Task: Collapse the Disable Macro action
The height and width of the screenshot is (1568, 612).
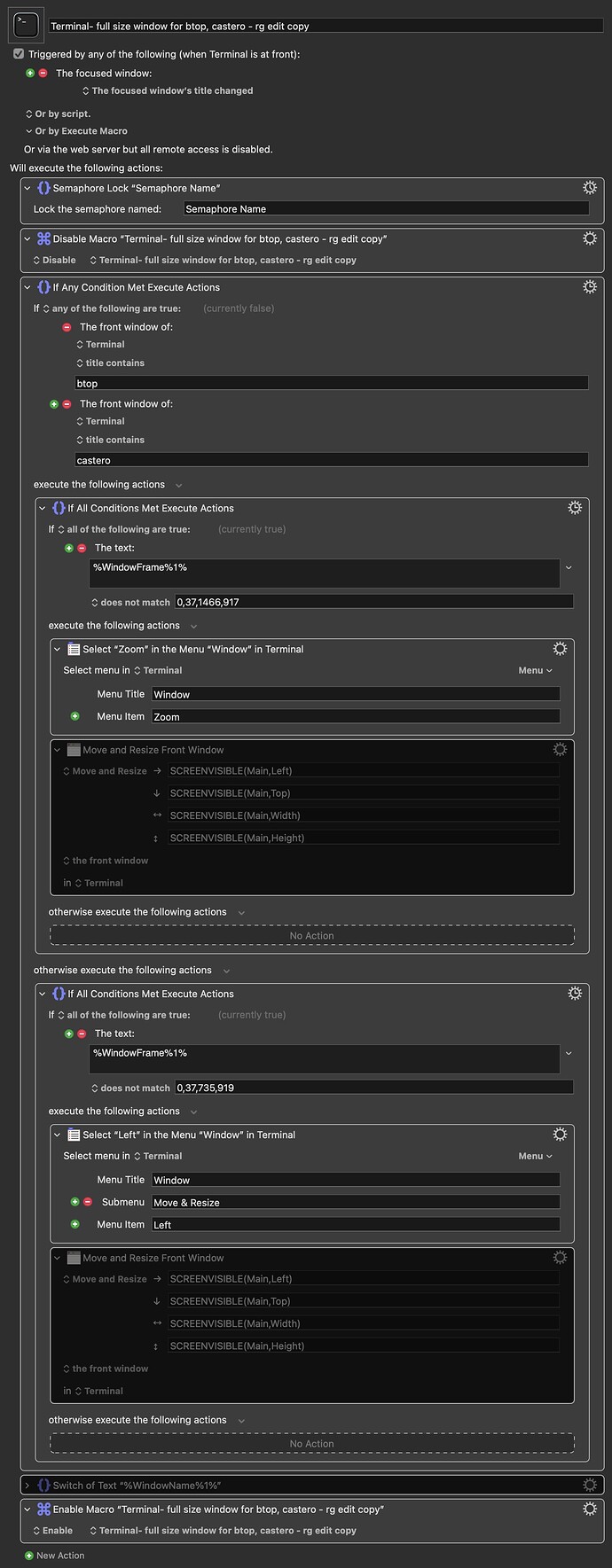Action: click(27, 238)
